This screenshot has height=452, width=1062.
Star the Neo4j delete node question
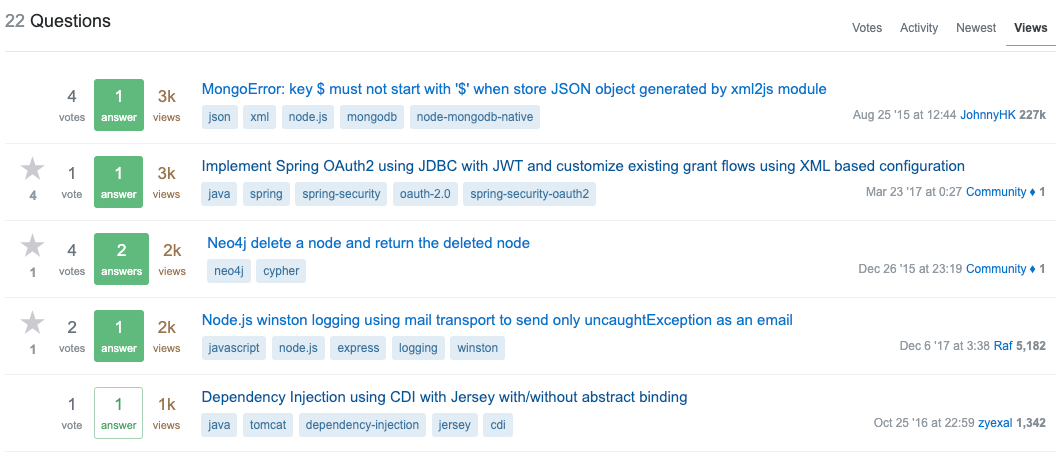(x=33, y=246)
